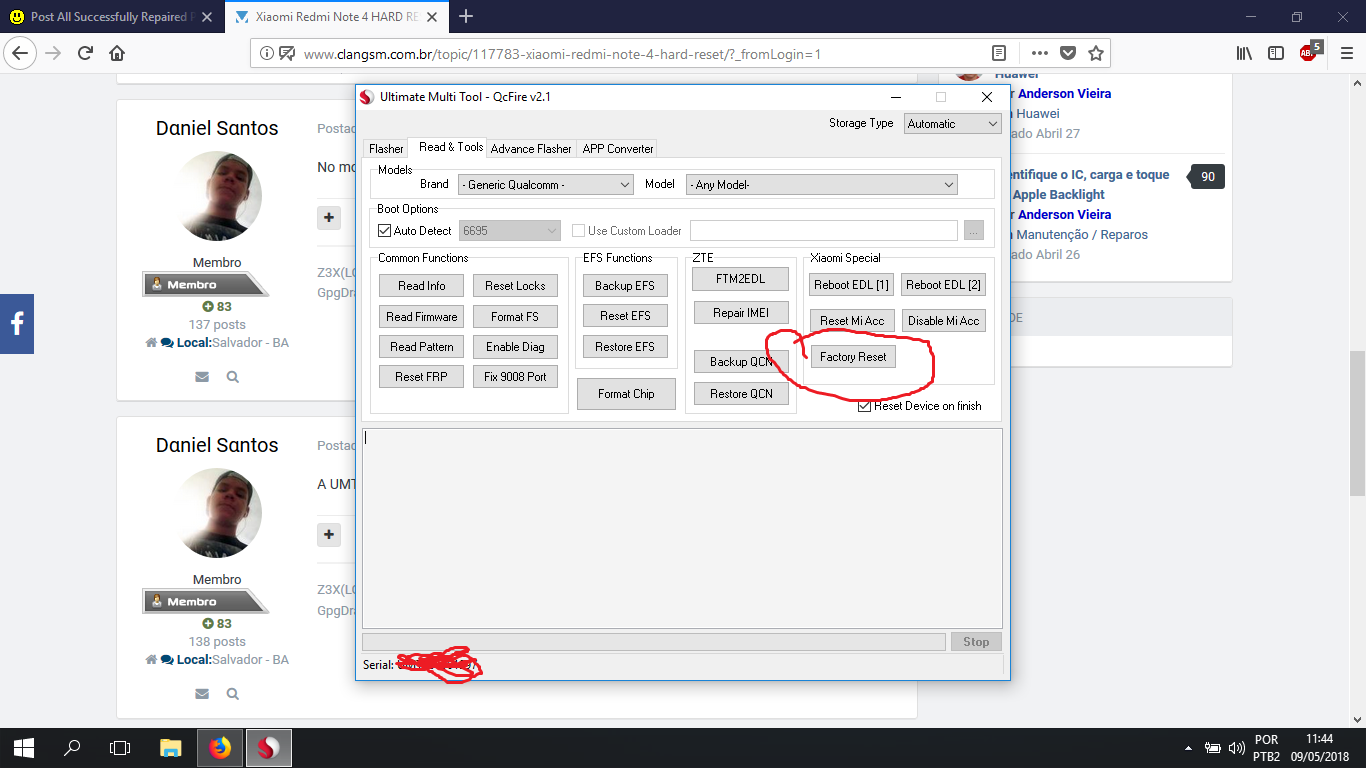
Task: Bookmark this page with the star icon
Action: pyautogui.click(x=1096, y=53)
